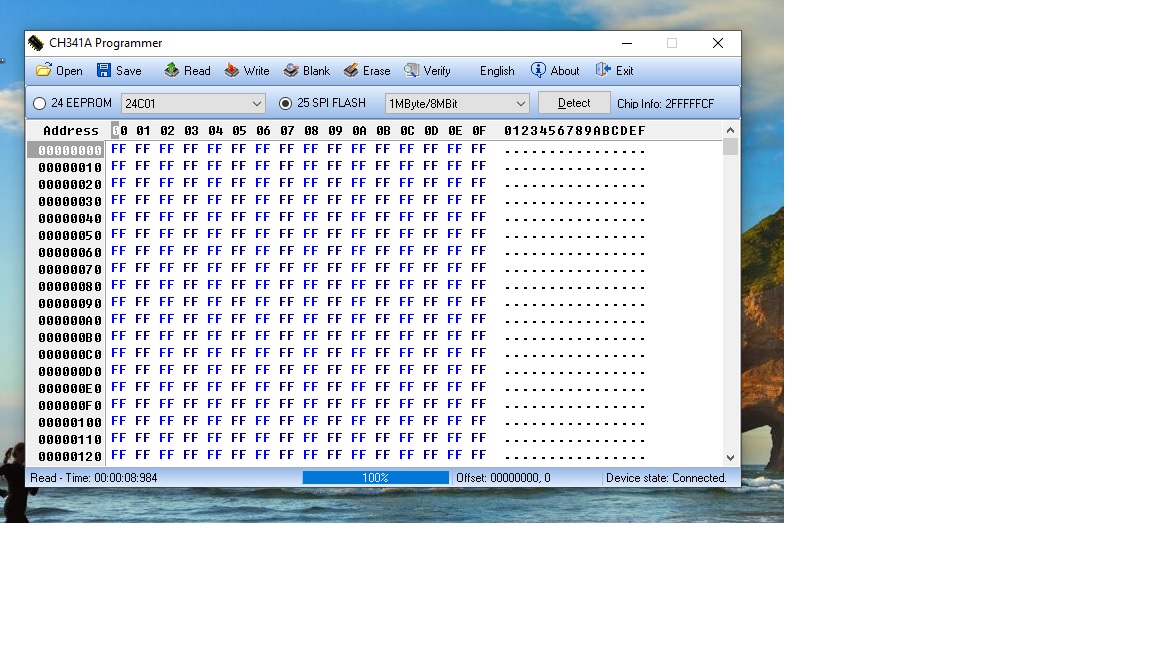Open the 24C01 chip model dropdown
Screen dimensions: 1152x648
point(192,104)
